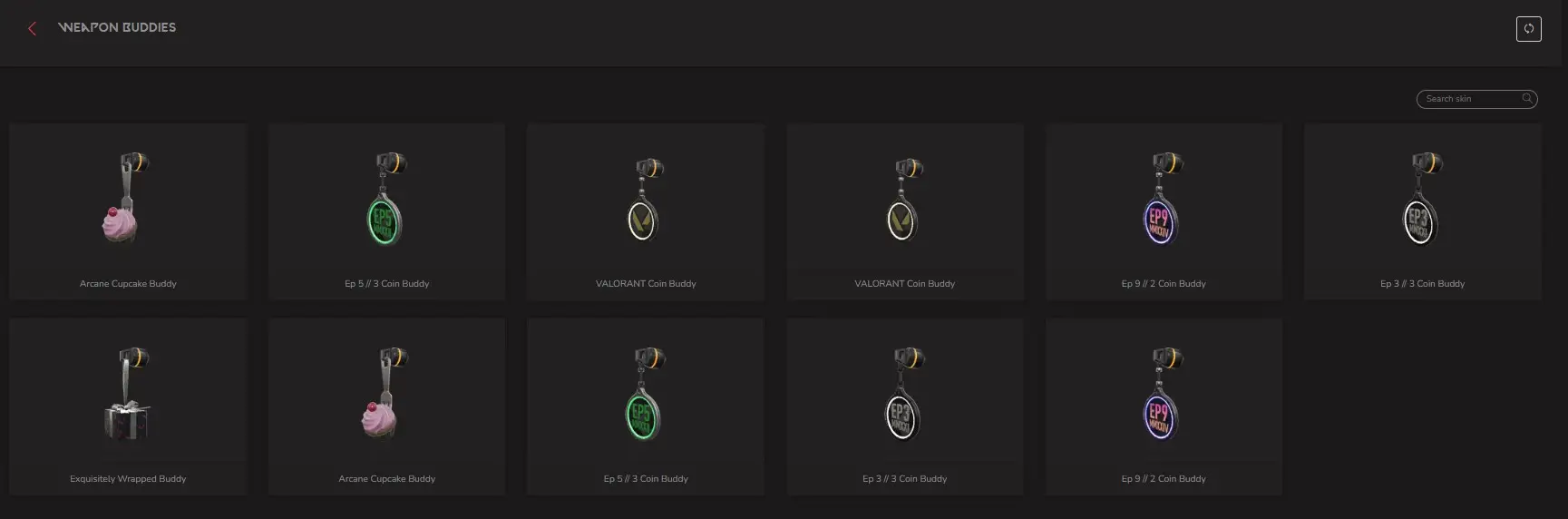Select the silver gift box buddy image
1568x519 pixels.
point(128,395)
